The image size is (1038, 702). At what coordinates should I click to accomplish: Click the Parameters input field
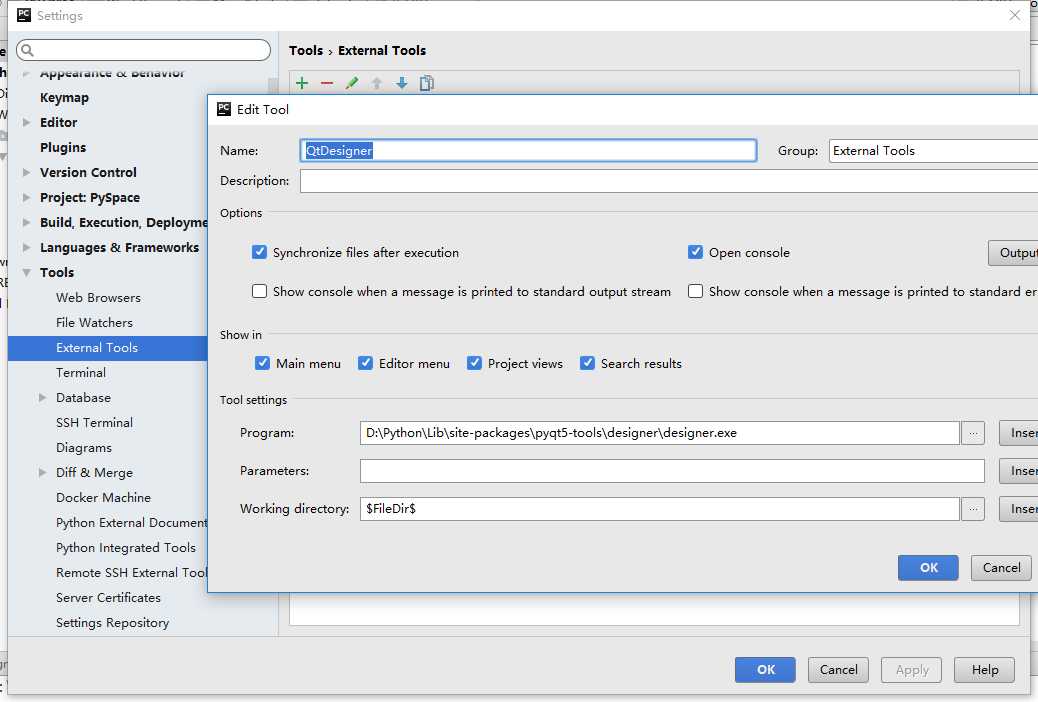672,471
